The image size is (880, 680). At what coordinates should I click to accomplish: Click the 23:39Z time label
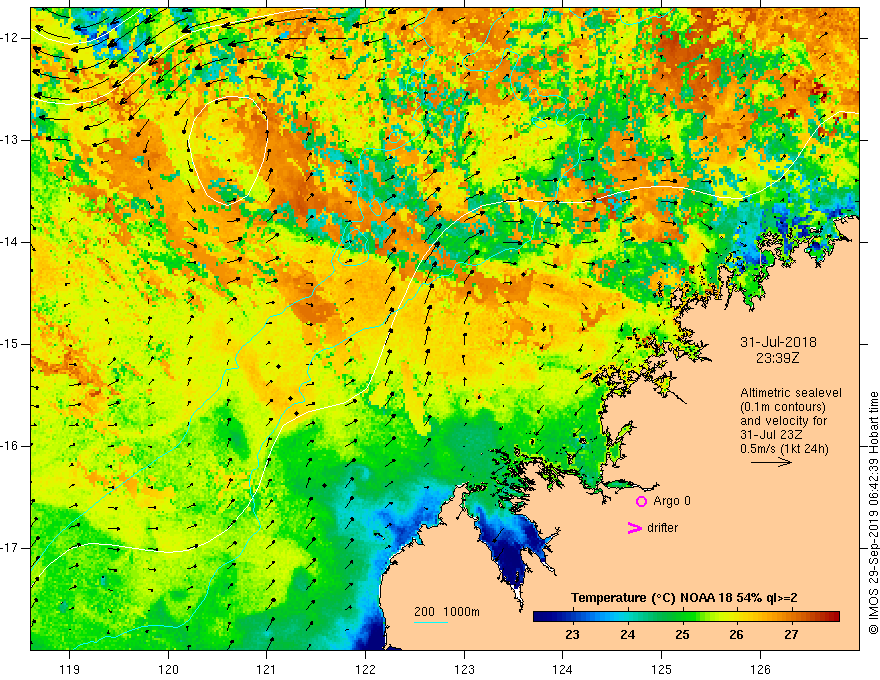[x=777, y=358]
